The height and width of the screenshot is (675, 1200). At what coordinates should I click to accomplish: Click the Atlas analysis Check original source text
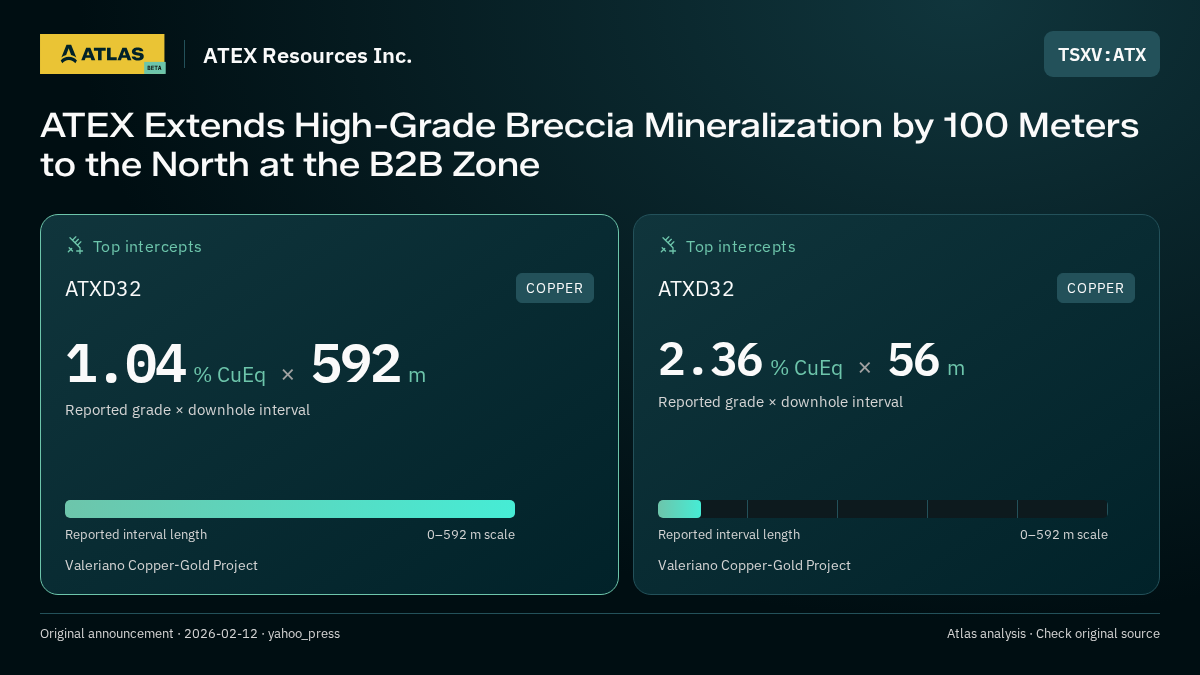pos(1053,633)
